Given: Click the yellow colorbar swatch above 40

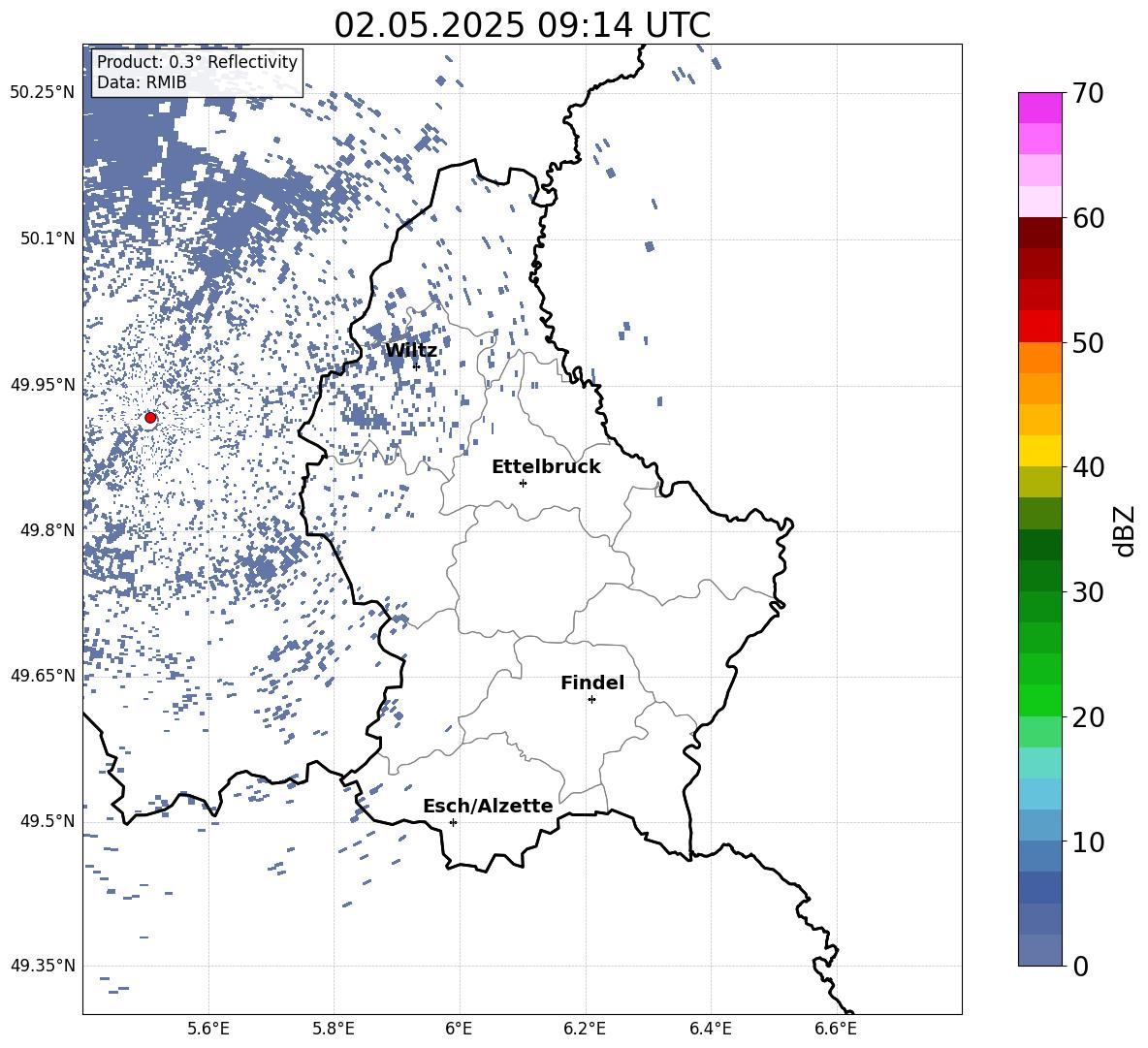Looking at the screenshot, I should click(1040, 451).
